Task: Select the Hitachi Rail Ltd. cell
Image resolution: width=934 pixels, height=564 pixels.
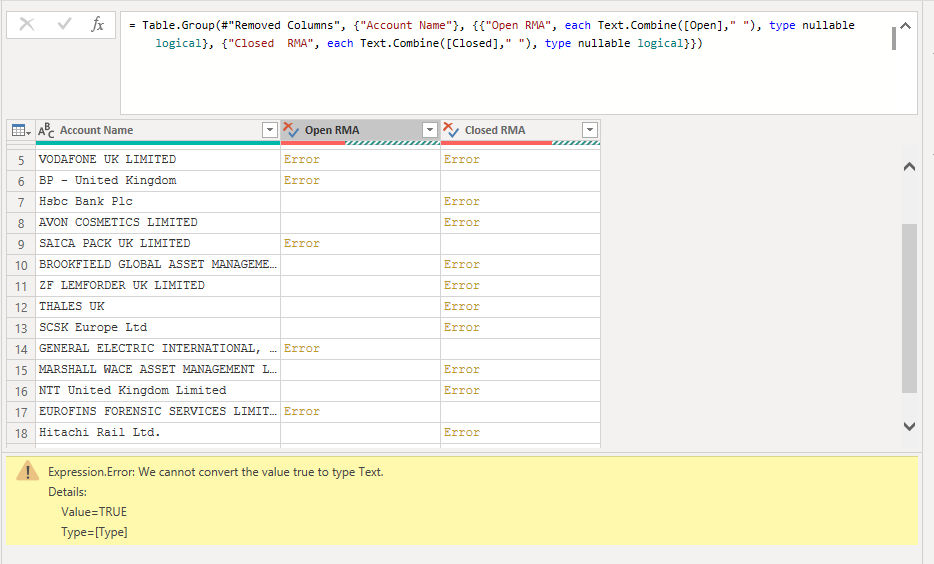Action: (x=158, y=432)
